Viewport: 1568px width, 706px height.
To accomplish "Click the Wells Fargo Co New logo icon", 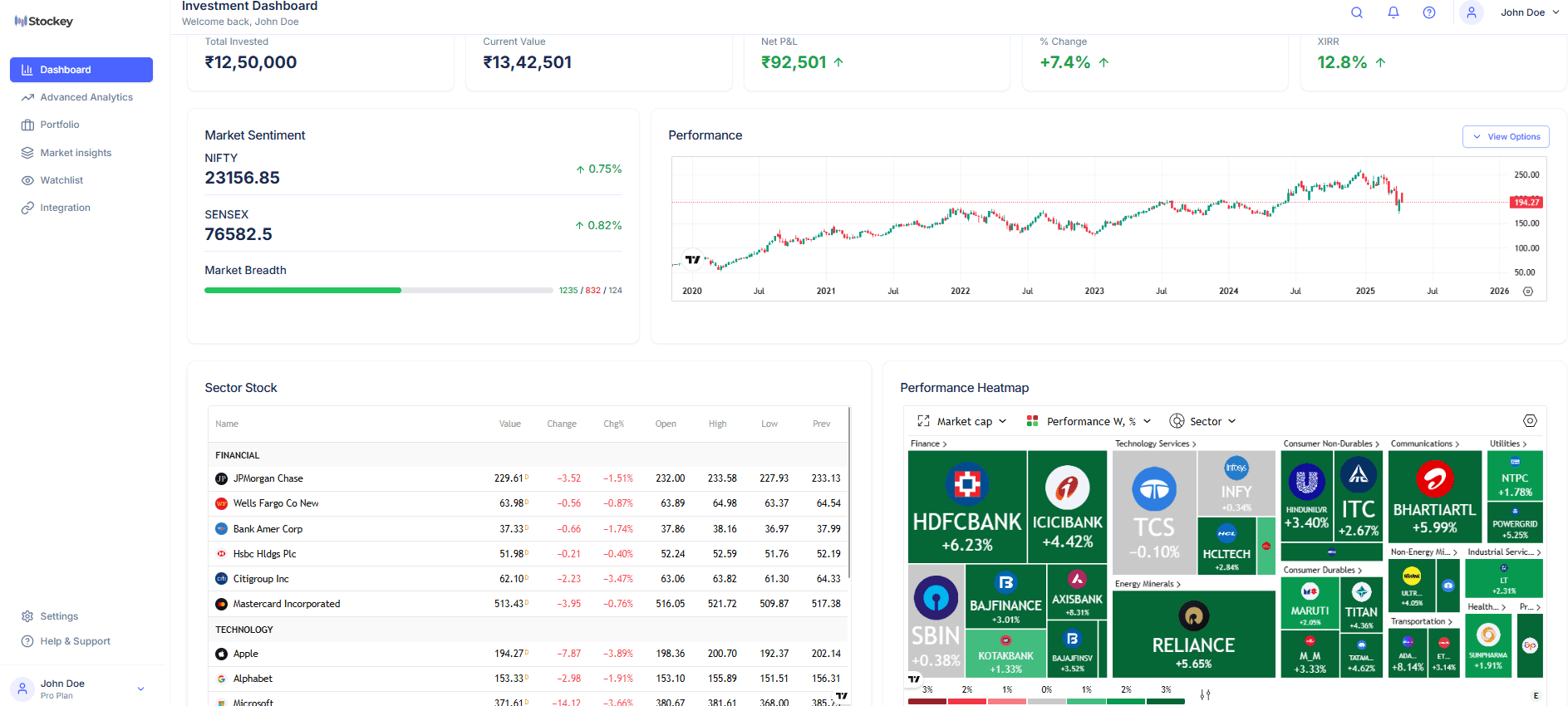I will pyautogui.click(x=221, y=503).
